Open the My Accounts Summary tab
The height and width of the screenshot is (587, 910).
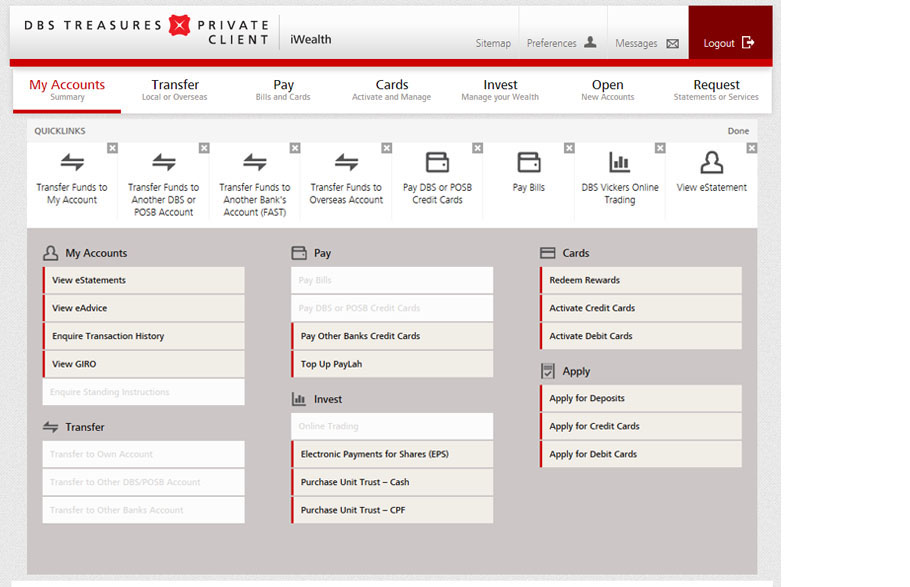tap(67, 90)
